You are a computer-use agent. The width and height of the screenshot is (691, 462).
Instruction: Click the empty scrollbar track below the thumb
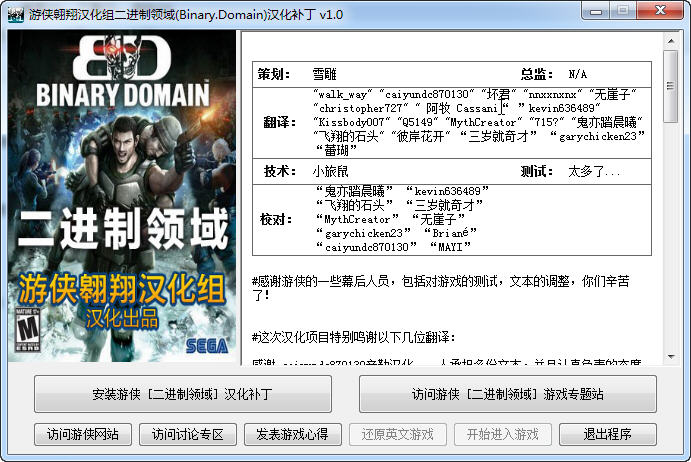point(671,236)
